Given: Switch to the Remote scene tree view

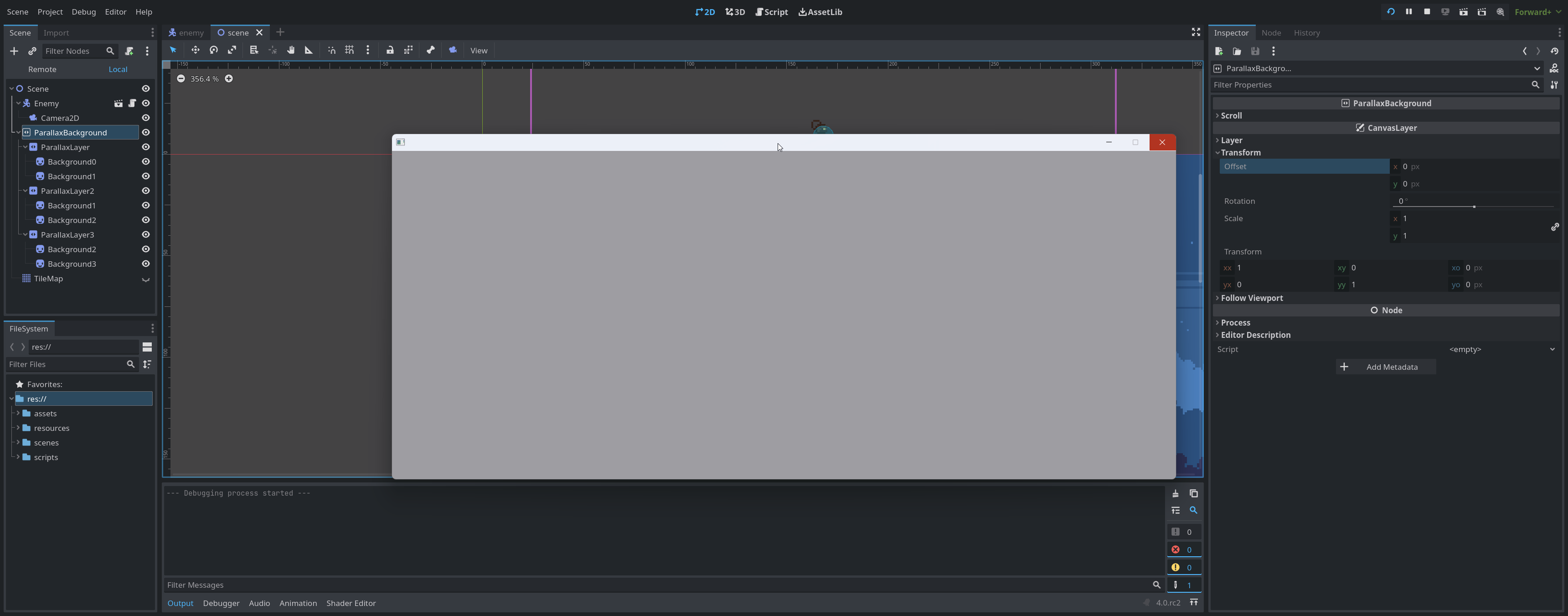Looking at the screenshot, I should 42,69.
